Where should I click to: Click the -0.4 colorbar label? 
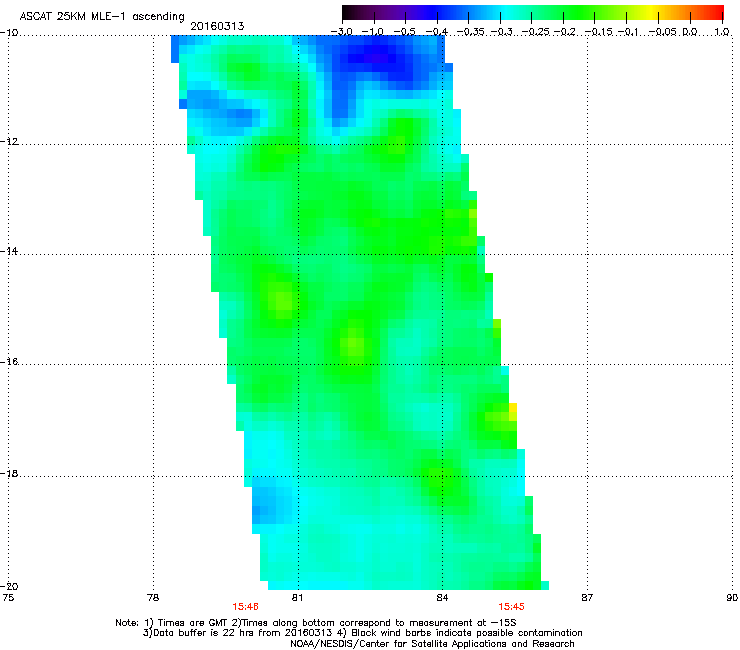(437, 32)
